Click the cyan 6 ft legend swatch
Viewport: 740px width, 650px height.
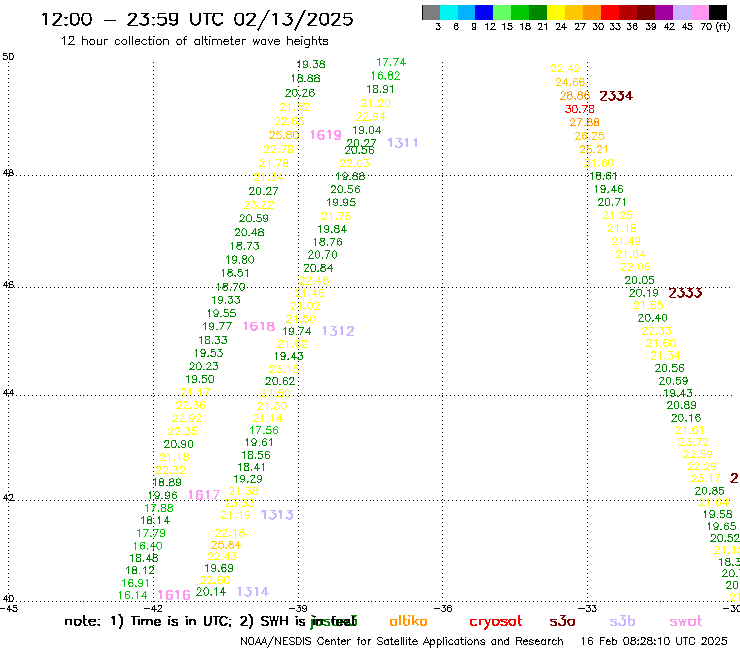pyautogui.click(x=449, y=12)
